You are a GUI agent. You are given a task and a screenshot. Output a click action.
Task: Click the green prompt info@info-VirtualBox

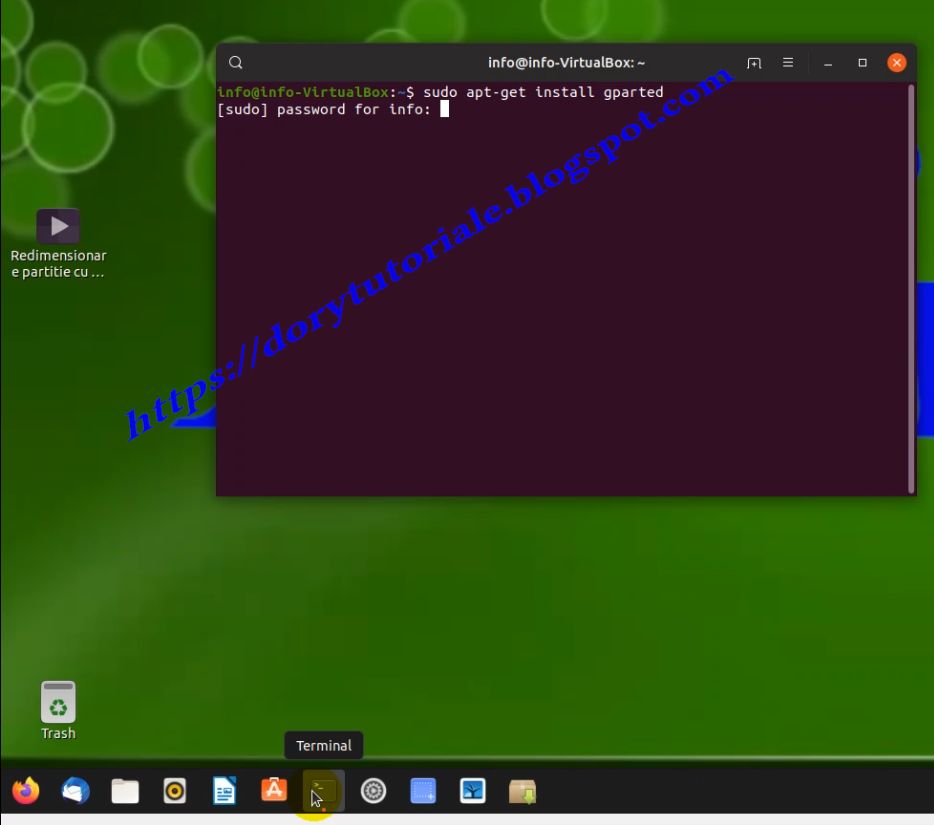(x=303, y=92)
